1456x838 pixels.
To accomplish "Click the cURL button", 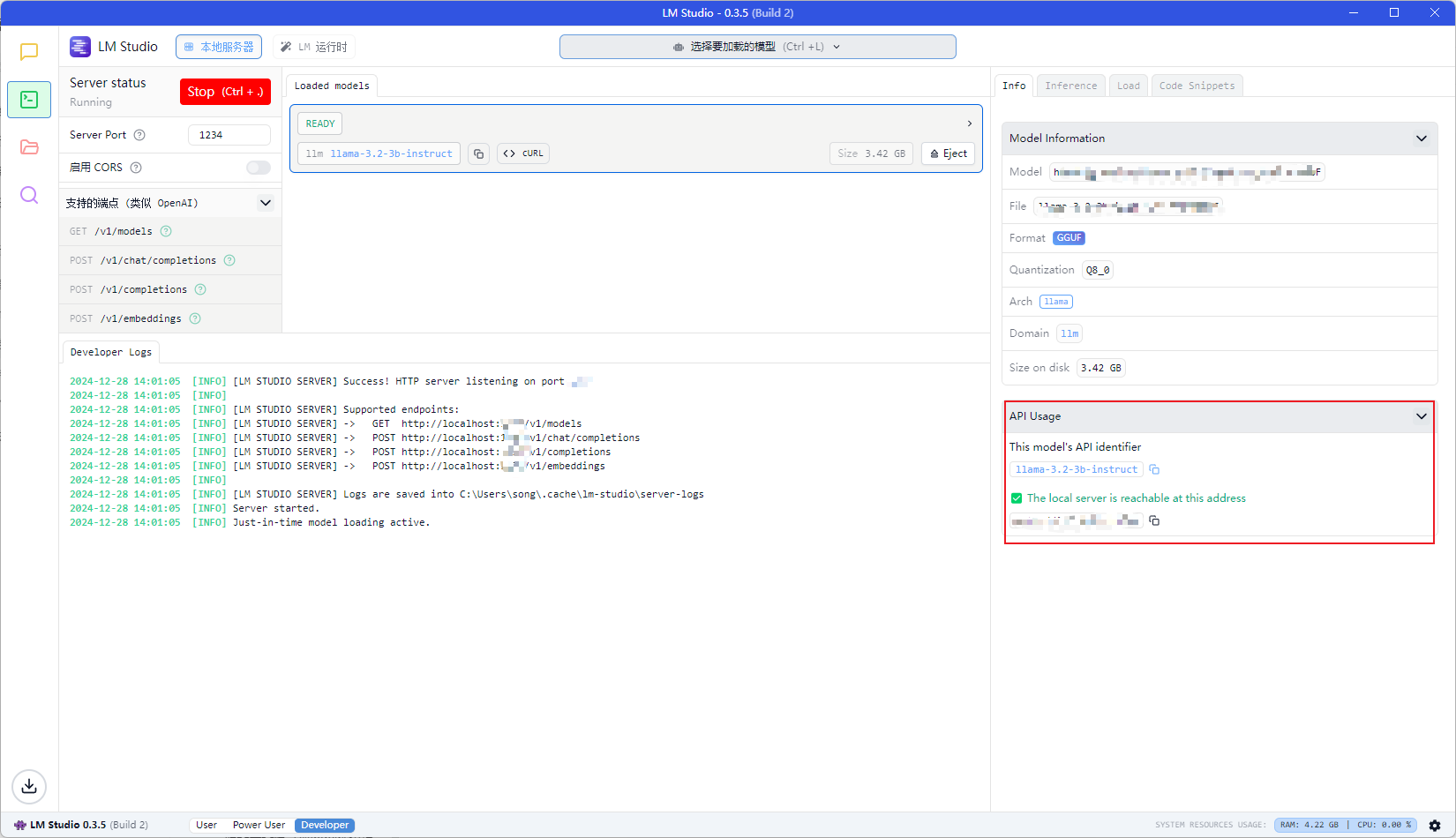I will coord(523,153).
